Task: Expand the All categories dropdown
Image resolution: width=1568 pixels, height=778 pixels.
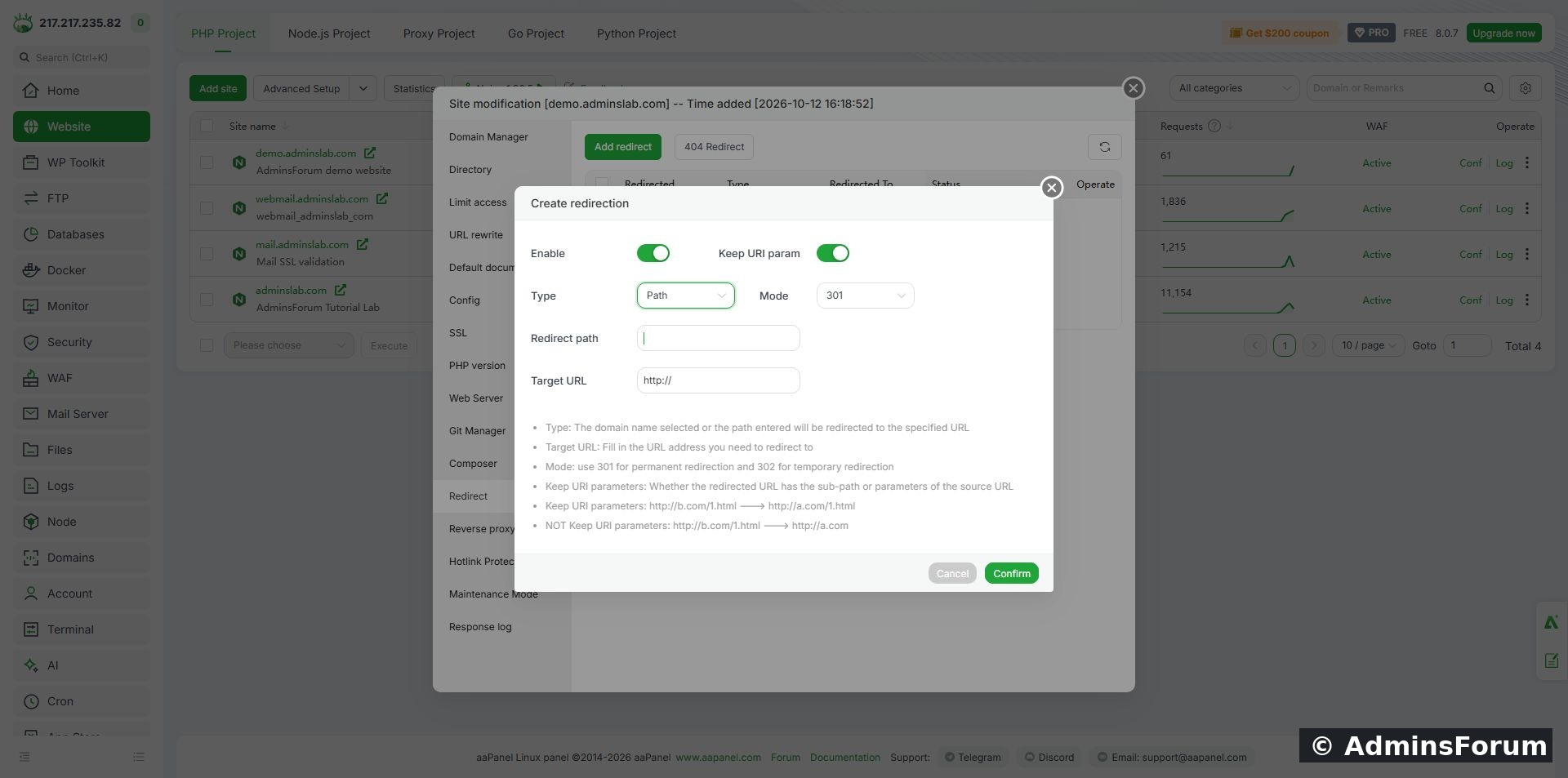Action: (1234, 88)
